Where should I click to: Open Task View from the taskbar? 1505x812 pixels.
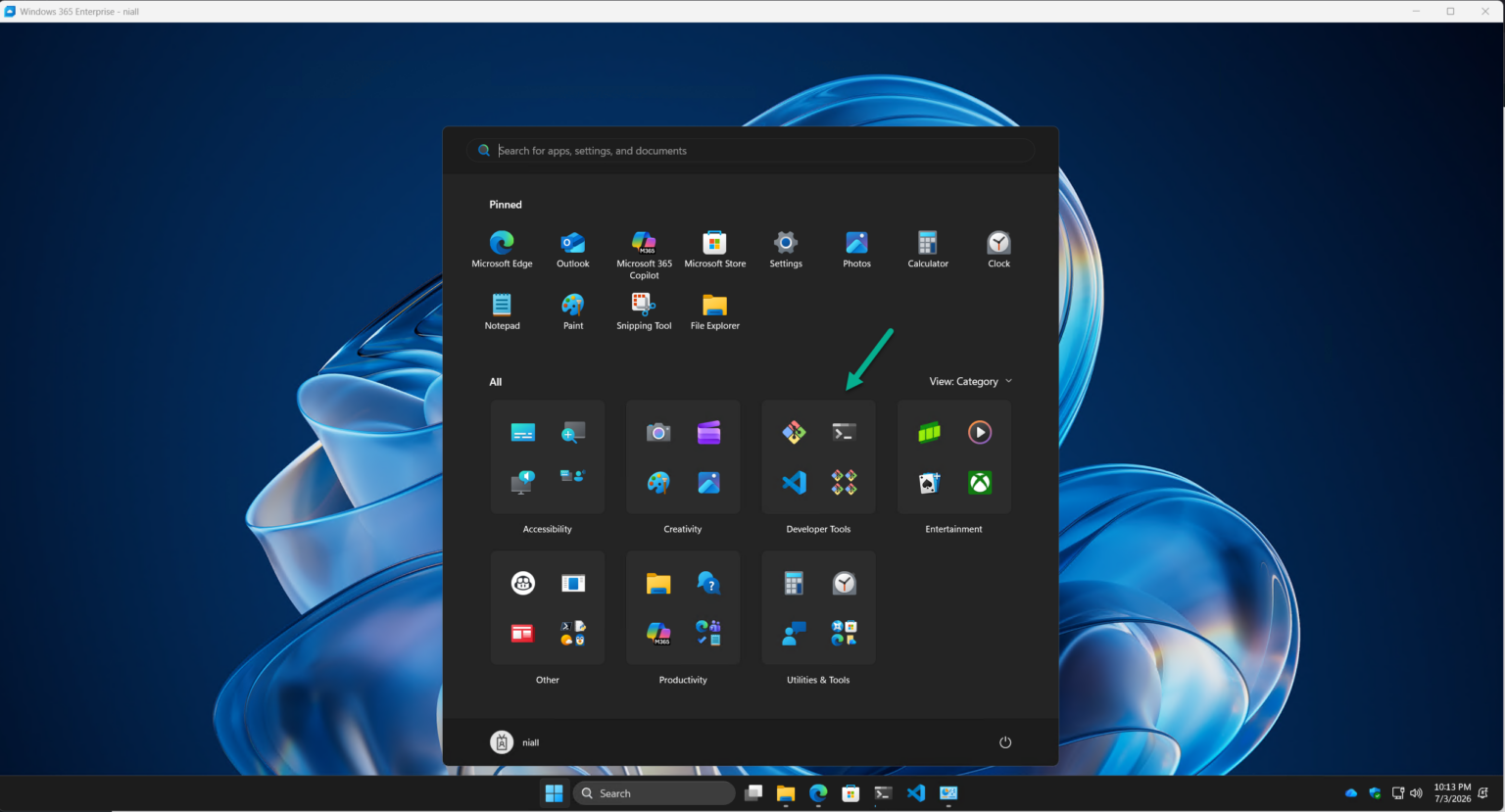[753, 793]
